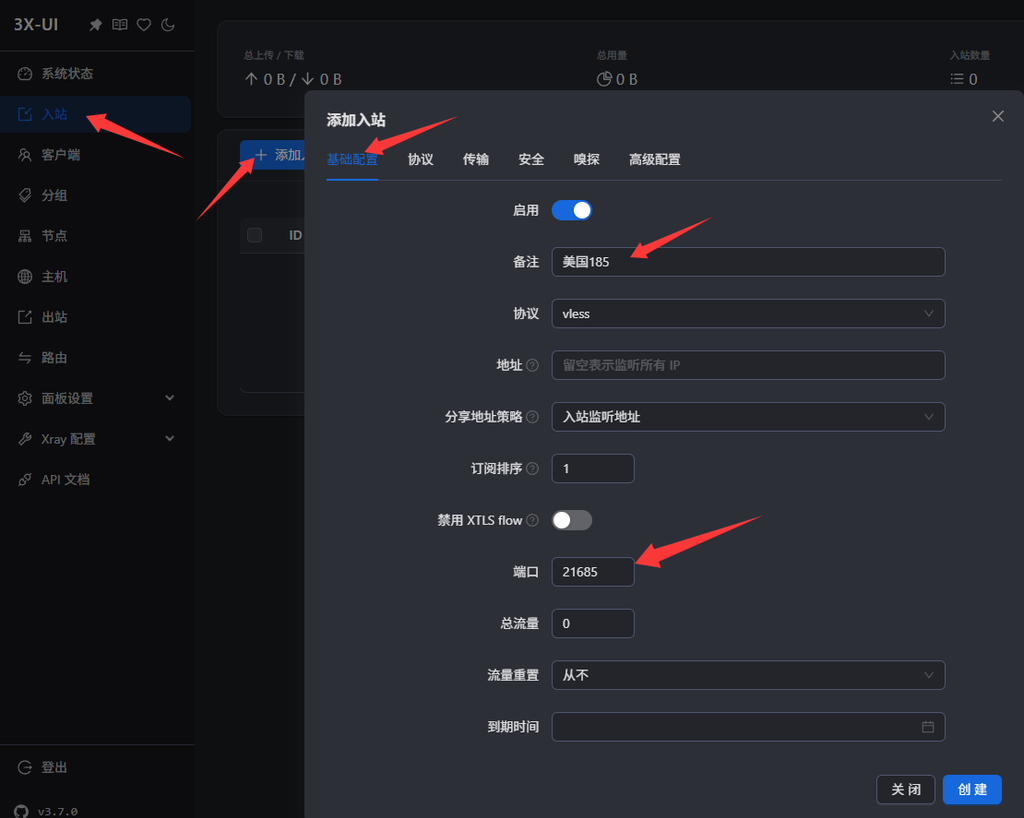Open 出站 menu item
1024x818 pixels.
point(95,317)
